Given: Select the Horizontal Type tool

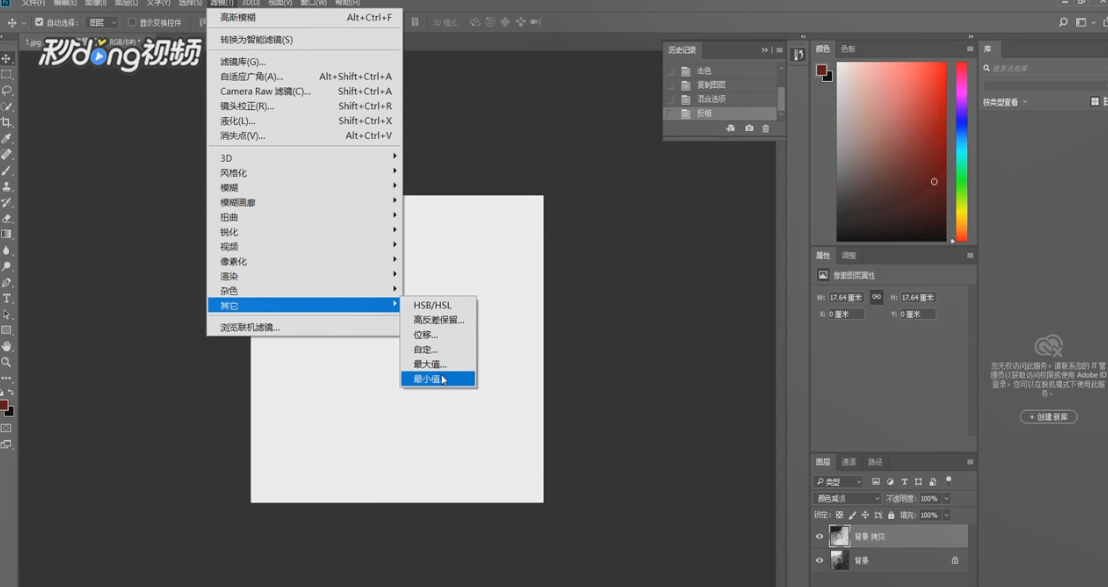Looking at the screenshot, I should click(6, 298).
